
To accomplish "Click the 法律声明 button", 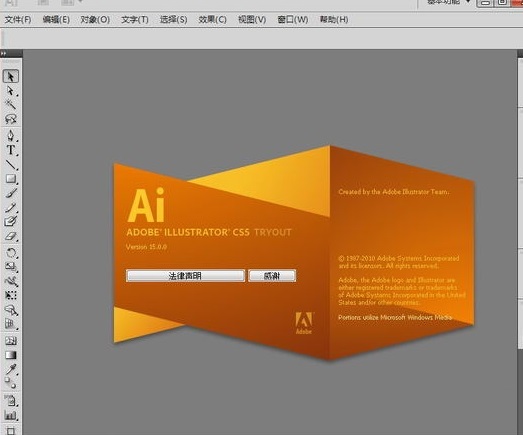I will (185, 276).
